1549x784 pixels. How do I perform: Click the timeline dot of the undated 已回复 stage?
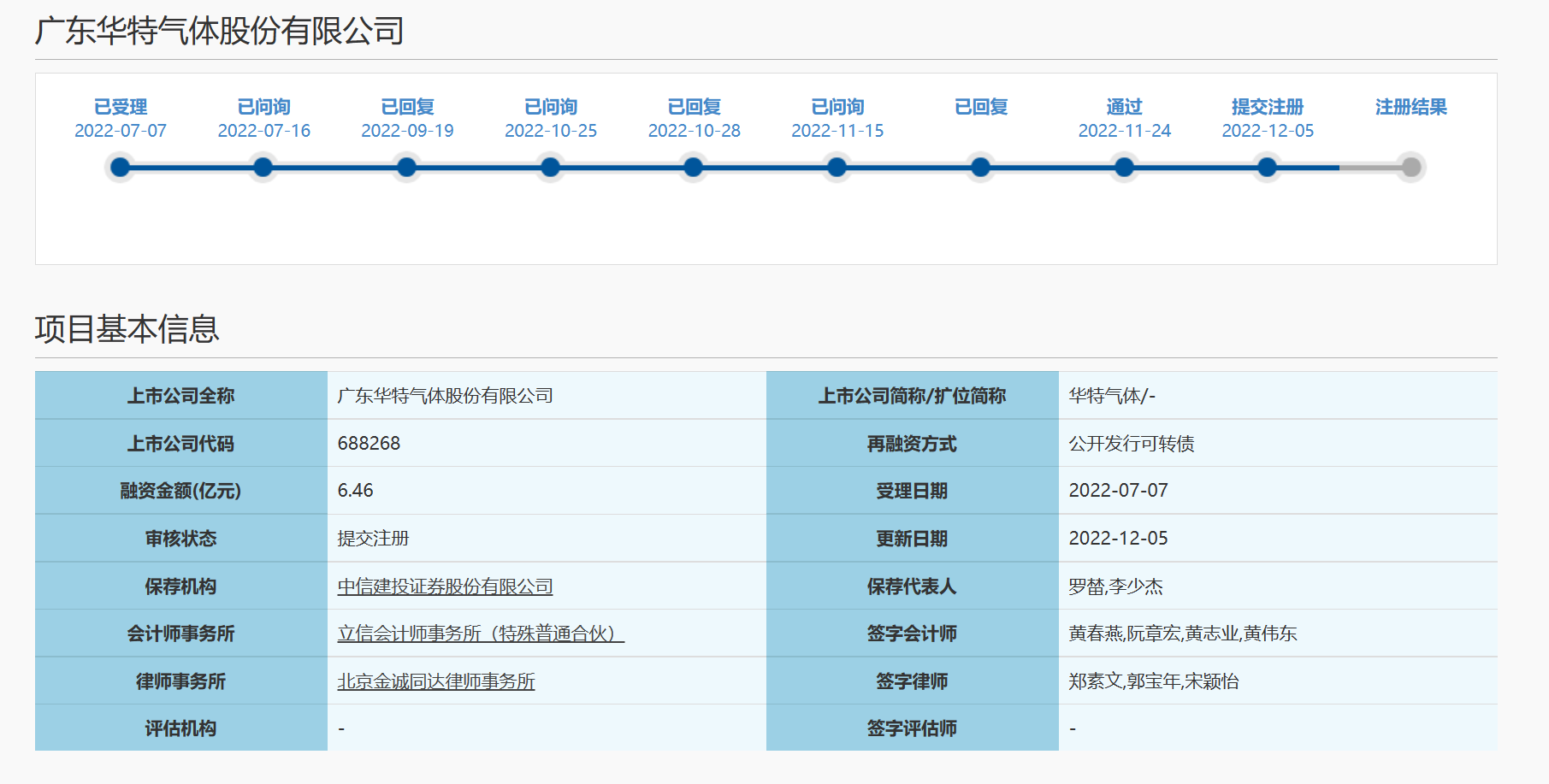(981, 168)
